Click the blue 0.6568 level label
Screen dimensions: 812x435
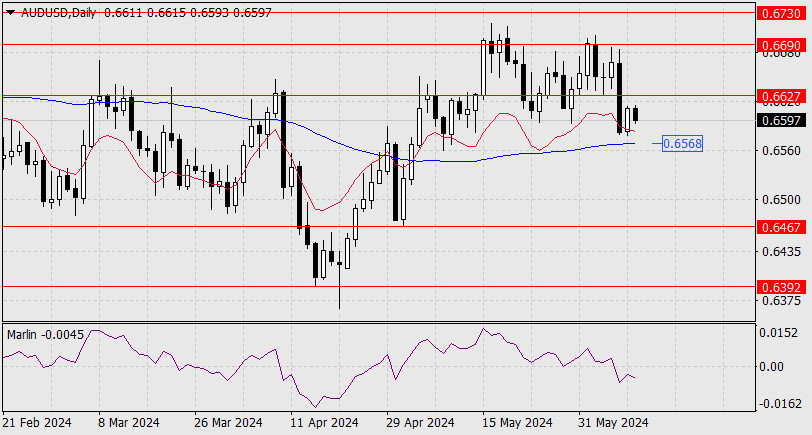click(x=683, y=143)
